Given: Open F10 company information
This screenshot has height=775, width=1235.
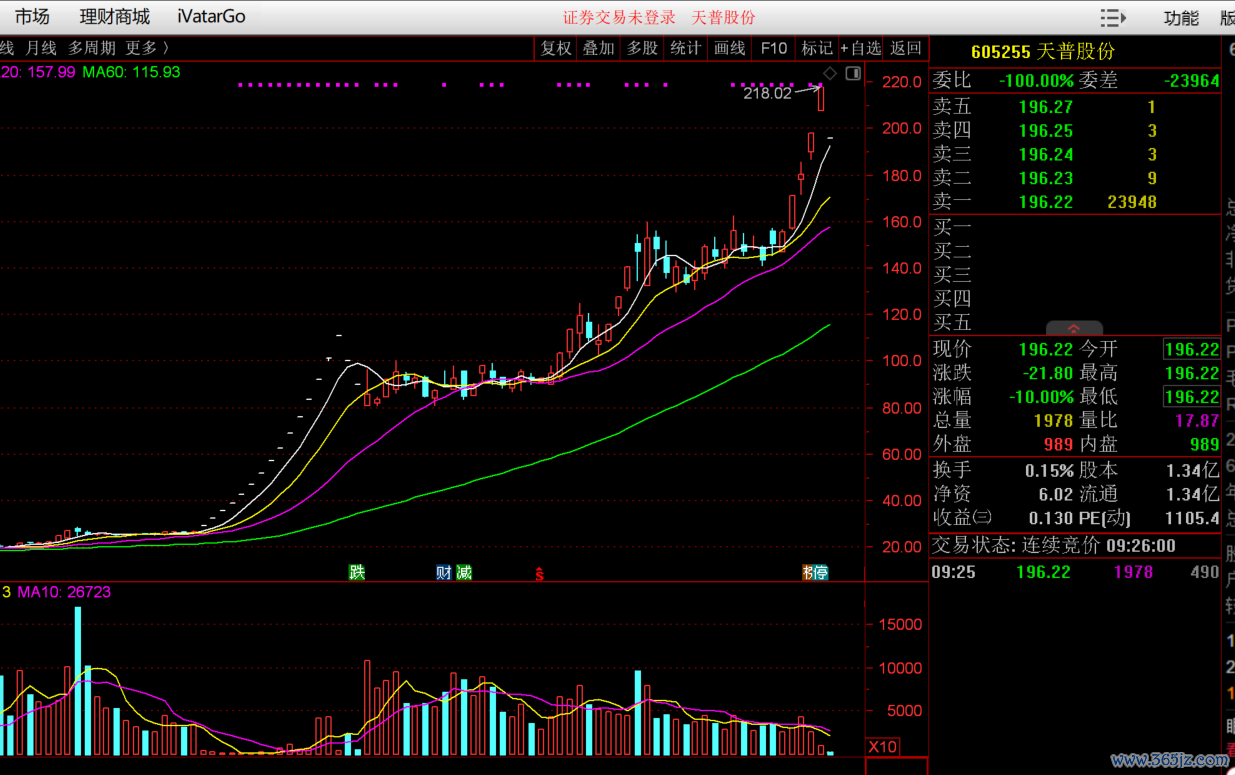Looking at the screenshot, I should (x=774, y=48).
